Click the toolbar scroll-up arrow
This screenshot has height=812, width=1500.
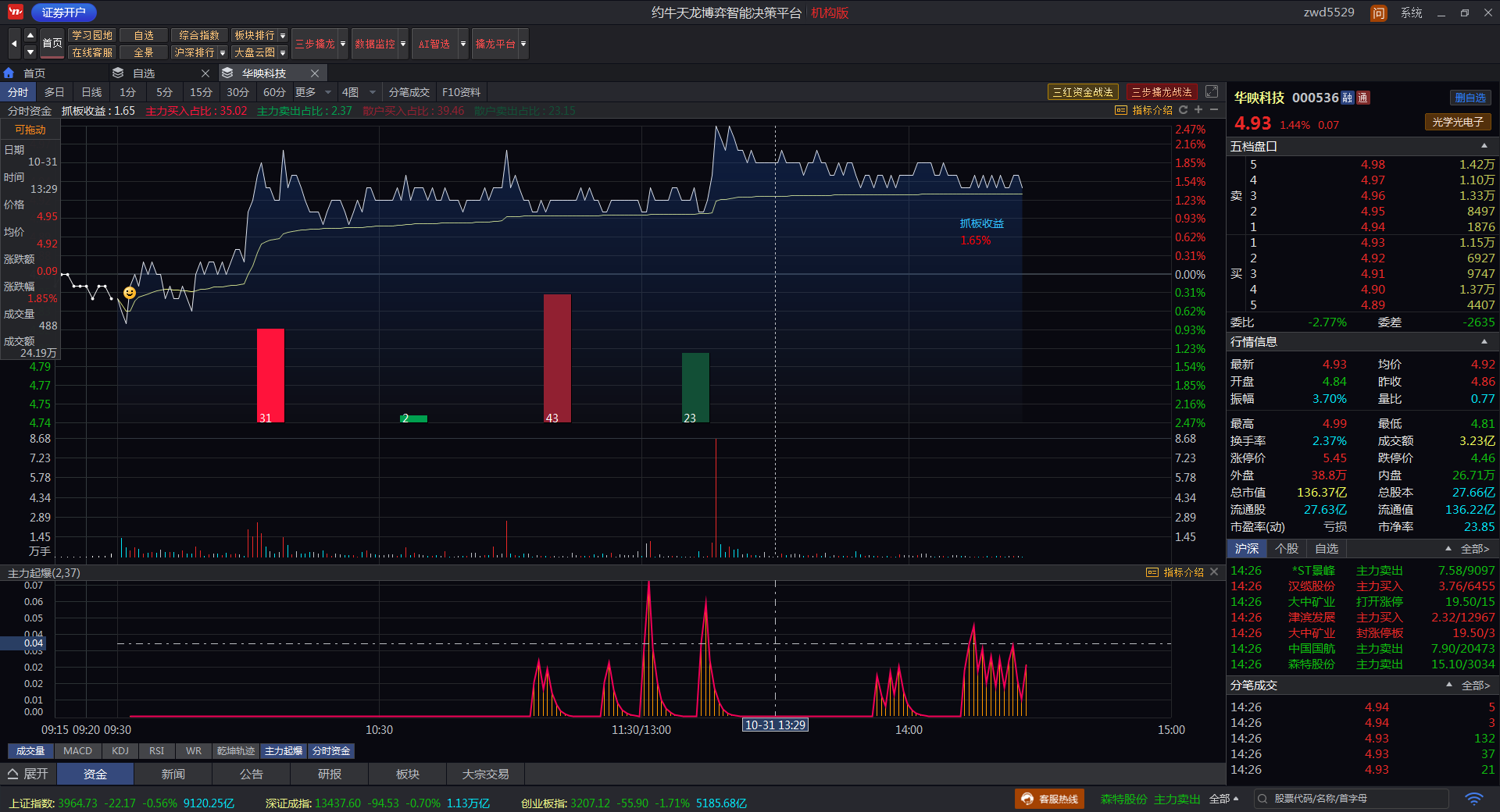tap(30, 35)
